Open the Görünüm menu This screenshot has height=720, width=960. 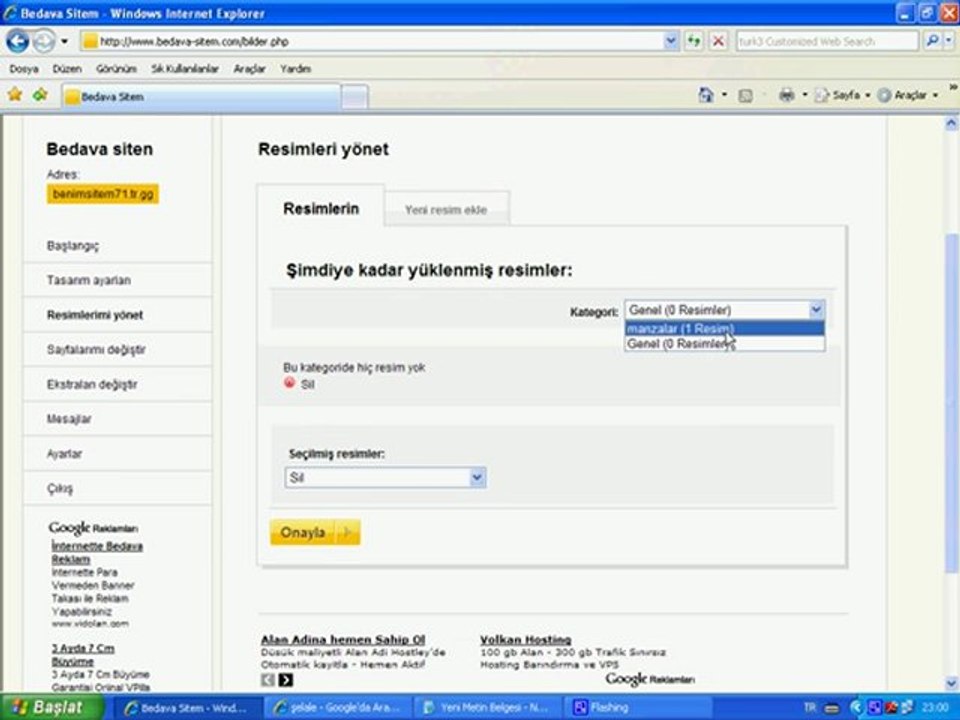click(x=116, y=69)
